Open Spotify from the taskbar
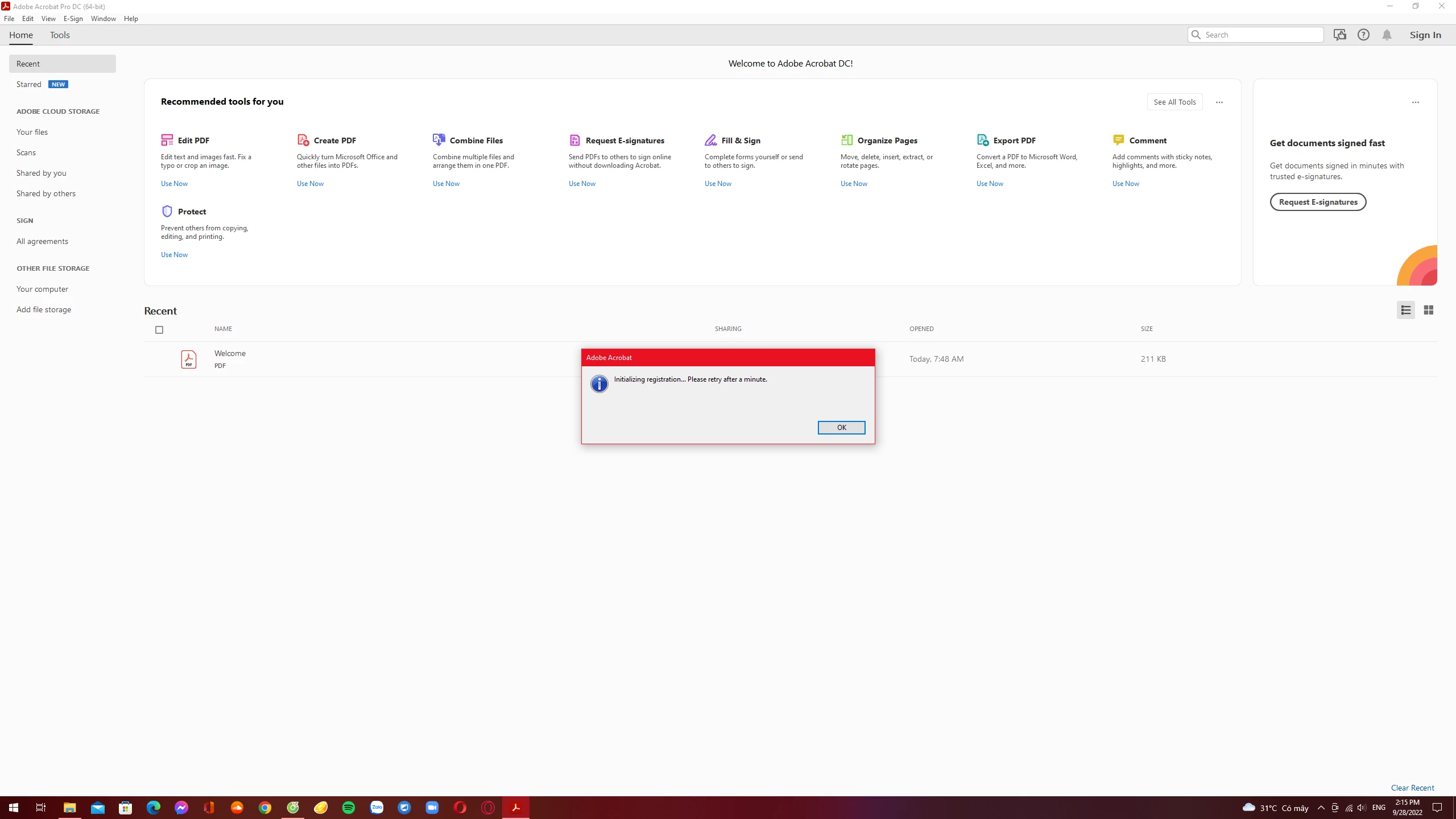Screen dimensions: 1456x819 [x=349, y=808]
